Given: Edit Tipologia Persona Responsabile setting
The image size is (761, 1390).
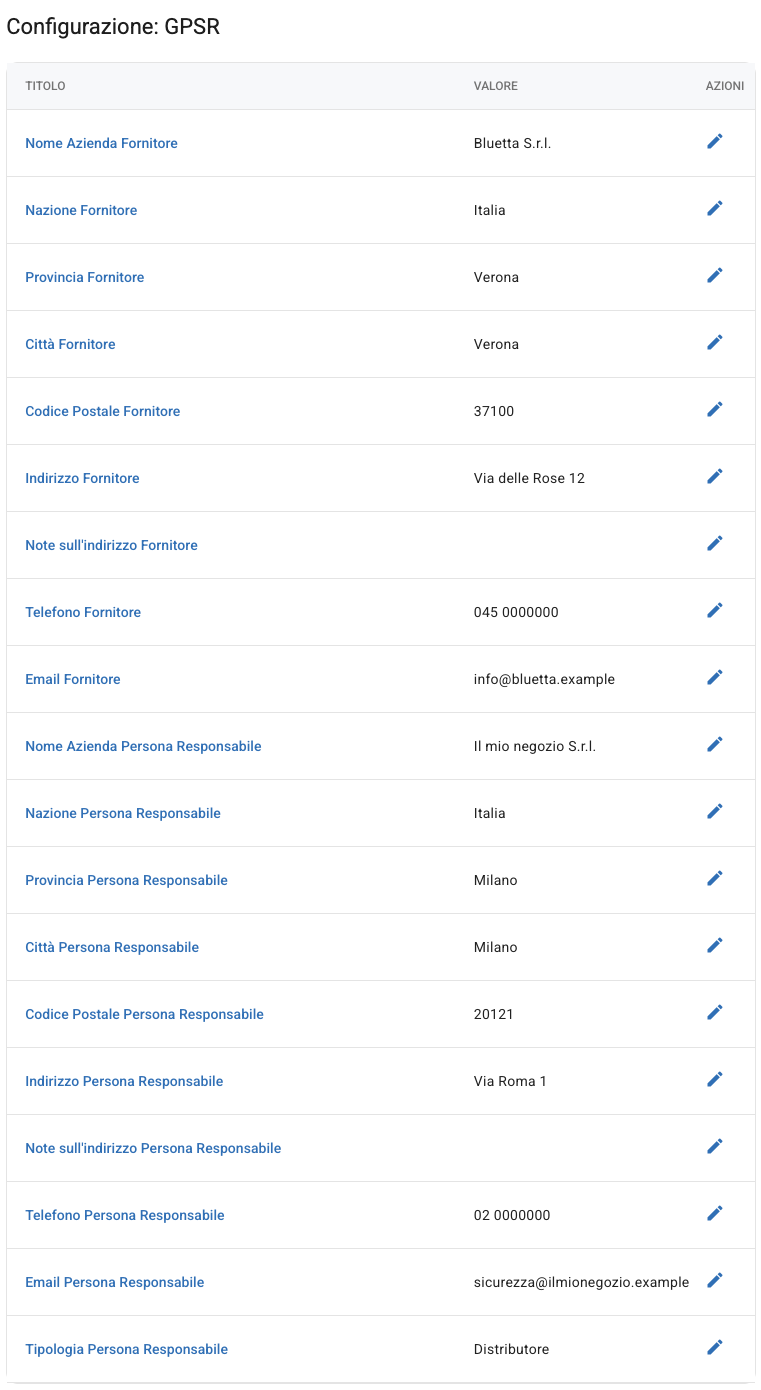Looking at the screenshot, I should pos(714,1348).
